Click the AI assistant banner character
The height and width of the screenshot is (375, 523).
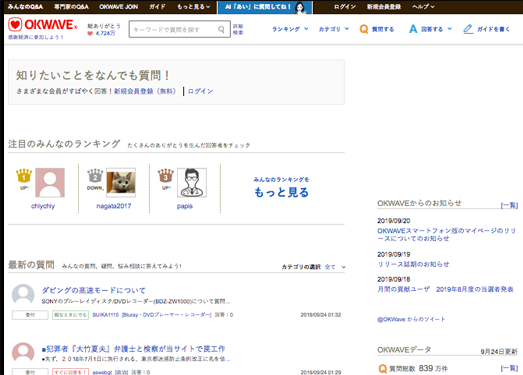tap(300, 8)
